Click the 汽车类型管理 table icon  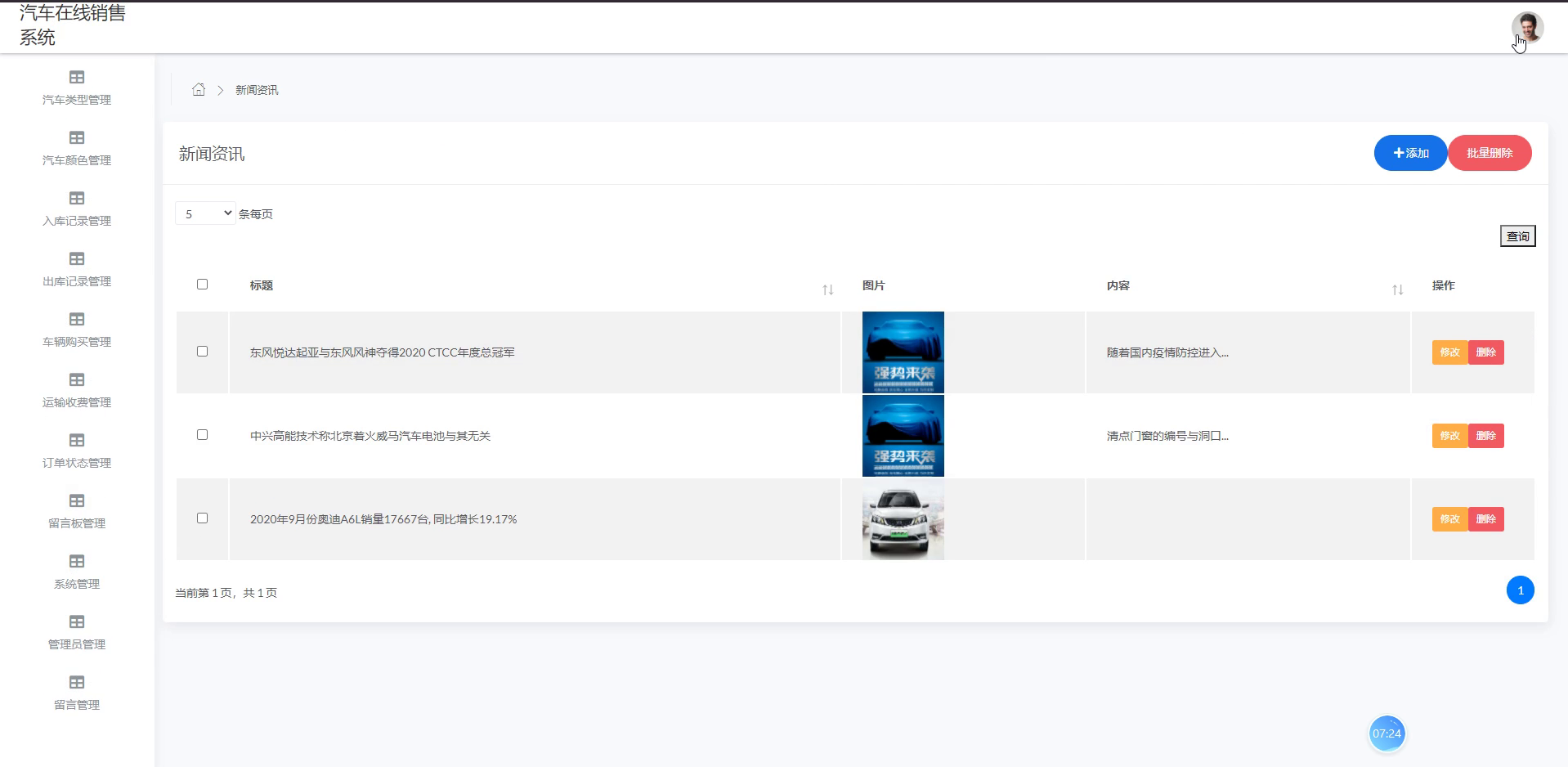77,77
